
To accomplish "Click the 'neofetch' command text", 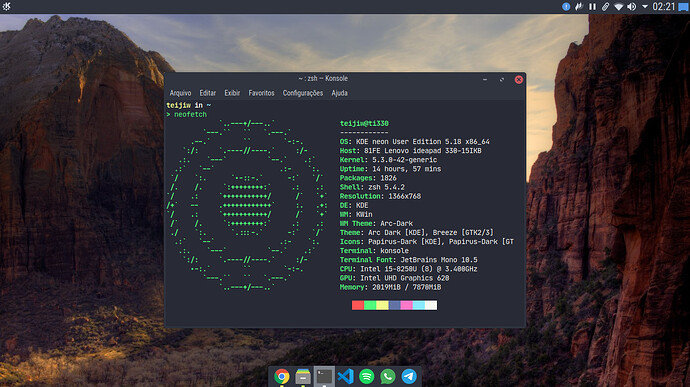I will (191, 114).
